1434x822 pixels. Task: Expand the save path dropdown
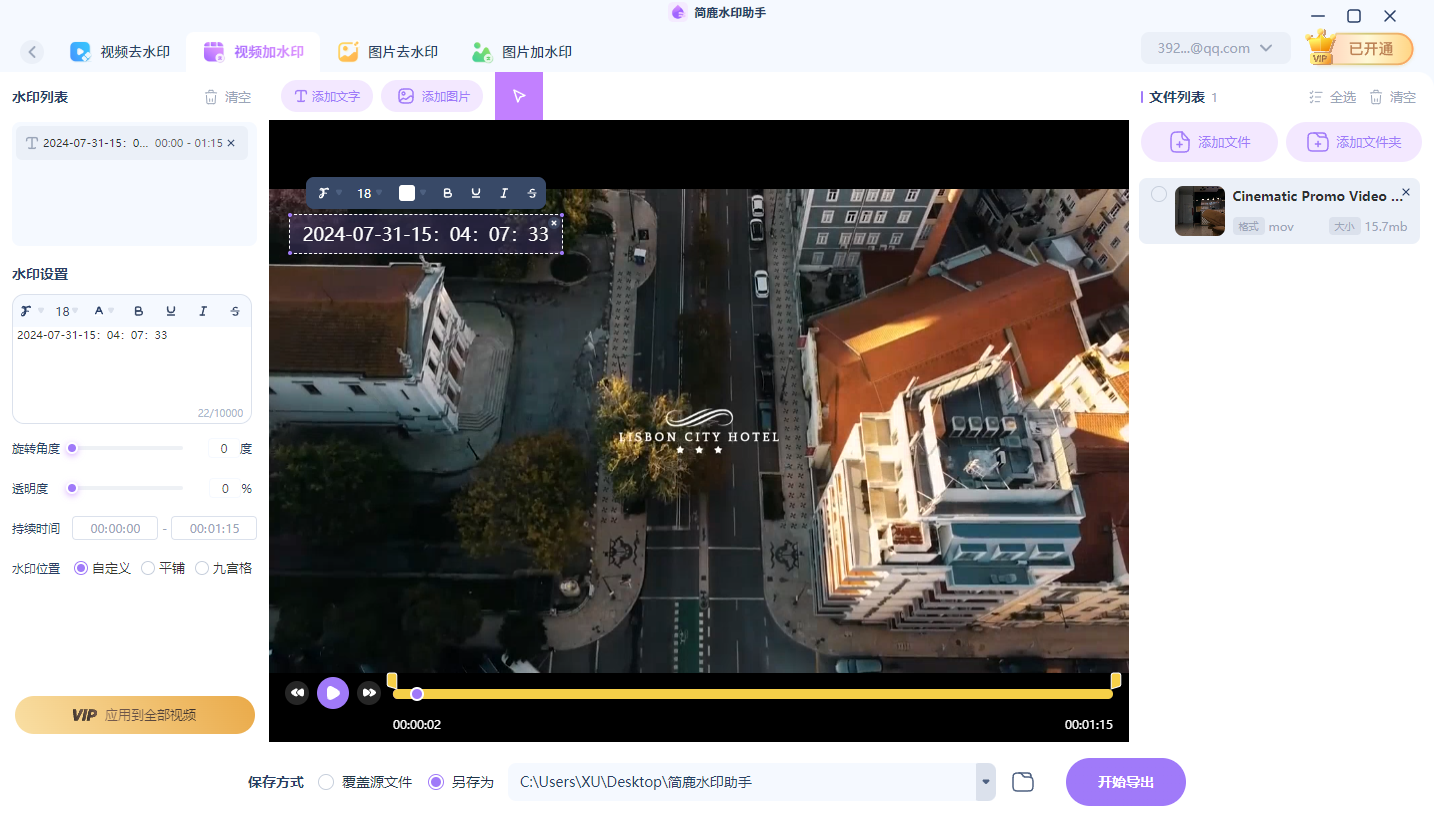[986, 782]
